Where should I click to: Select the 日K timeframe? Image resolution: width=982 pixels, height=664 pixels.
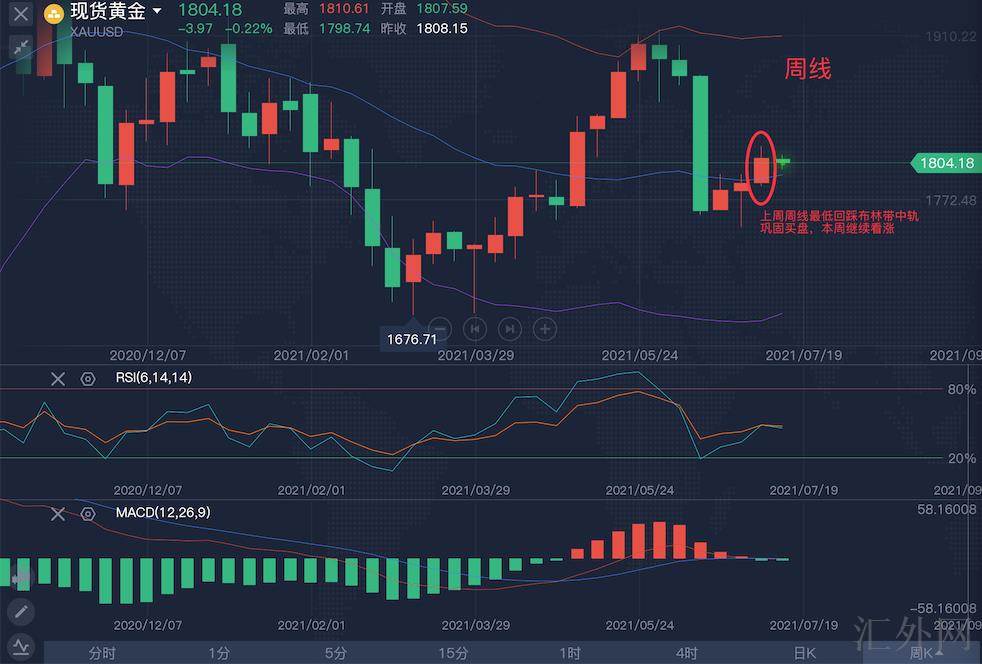coord(804,653)
